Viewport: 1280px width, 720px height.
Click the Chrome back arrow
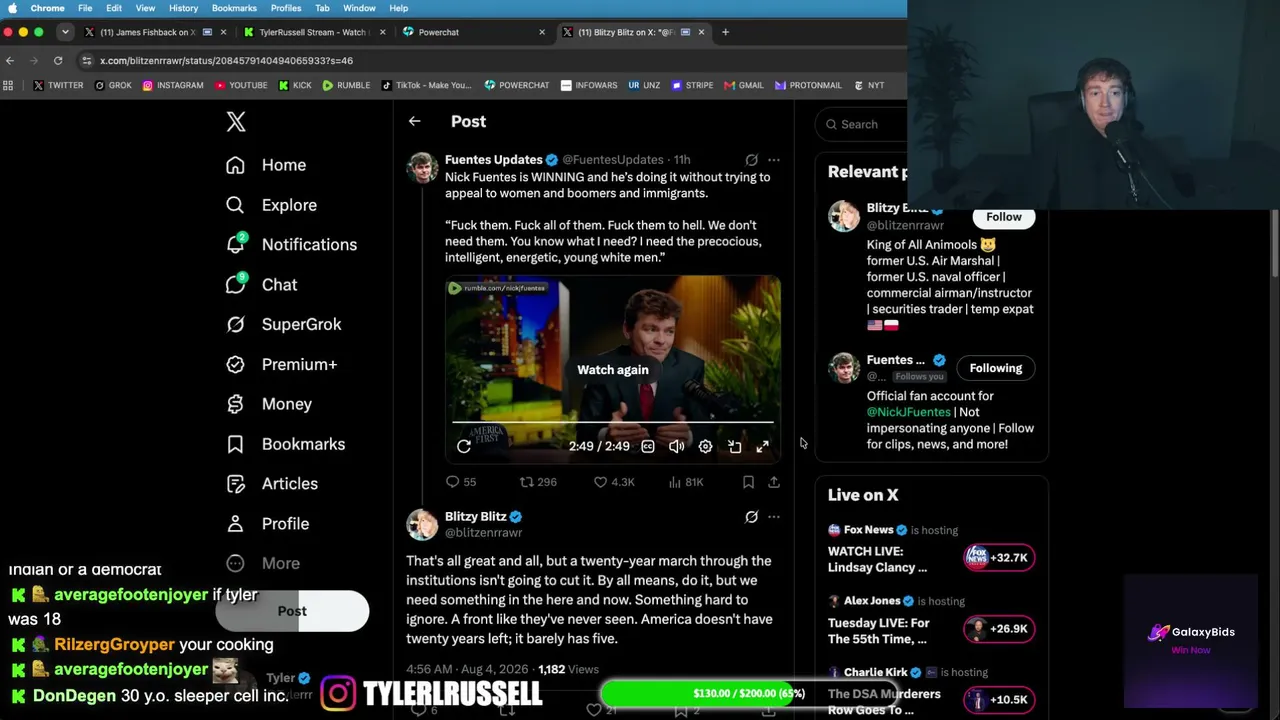coord(10,60)
